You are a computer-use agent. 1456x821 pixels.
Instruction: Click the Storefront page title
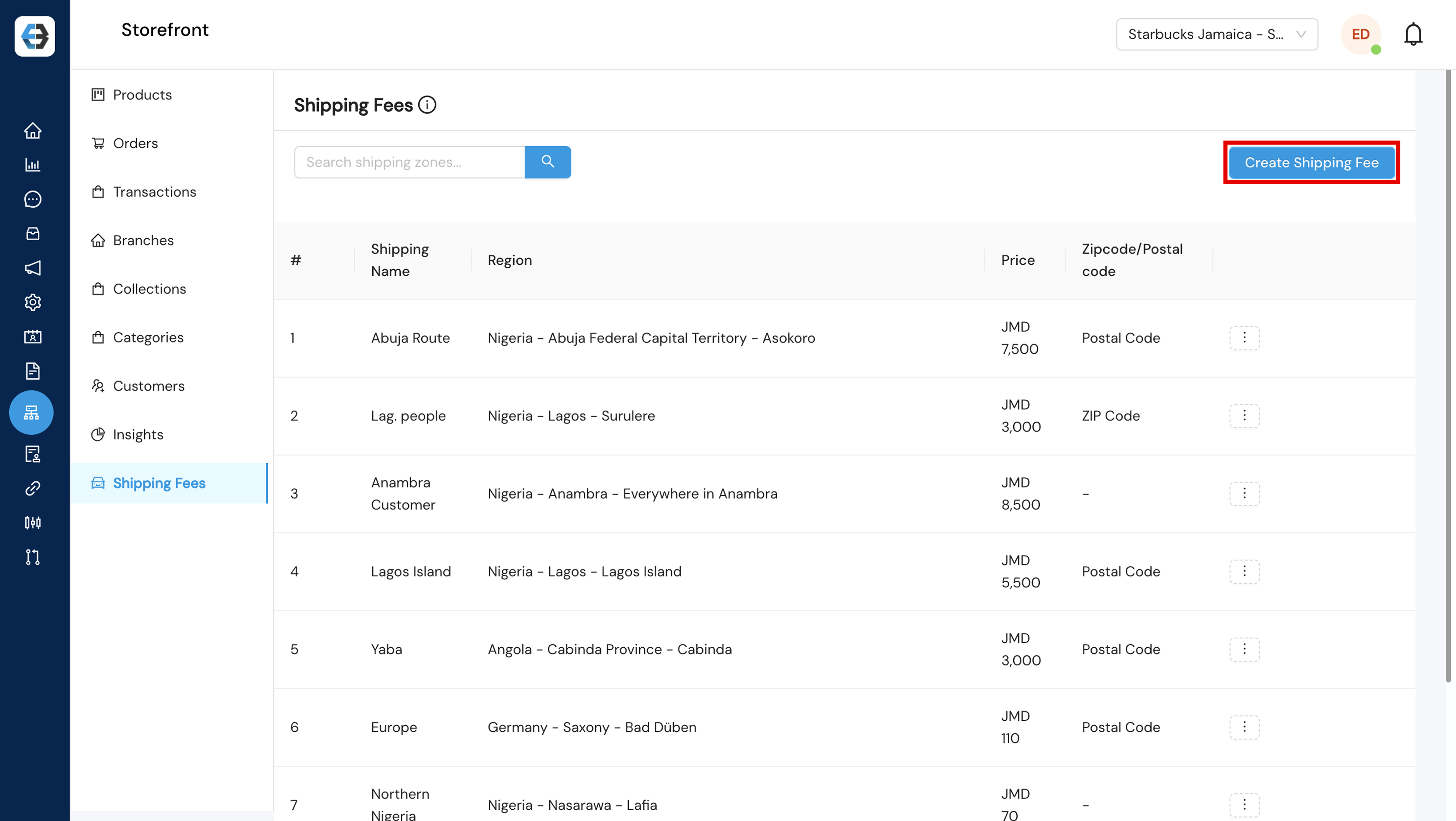165,30
